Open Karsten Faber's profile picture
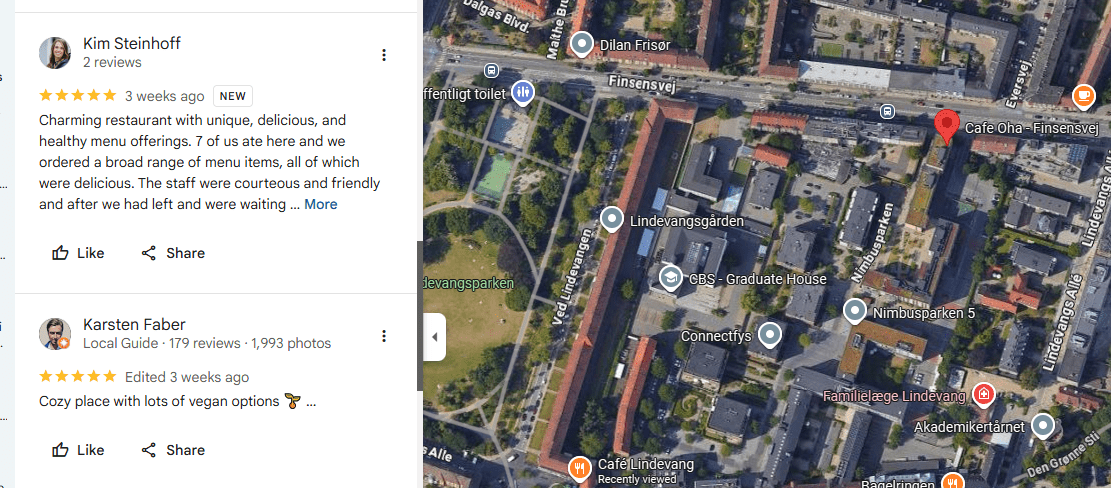 click(x=55, y=334)
